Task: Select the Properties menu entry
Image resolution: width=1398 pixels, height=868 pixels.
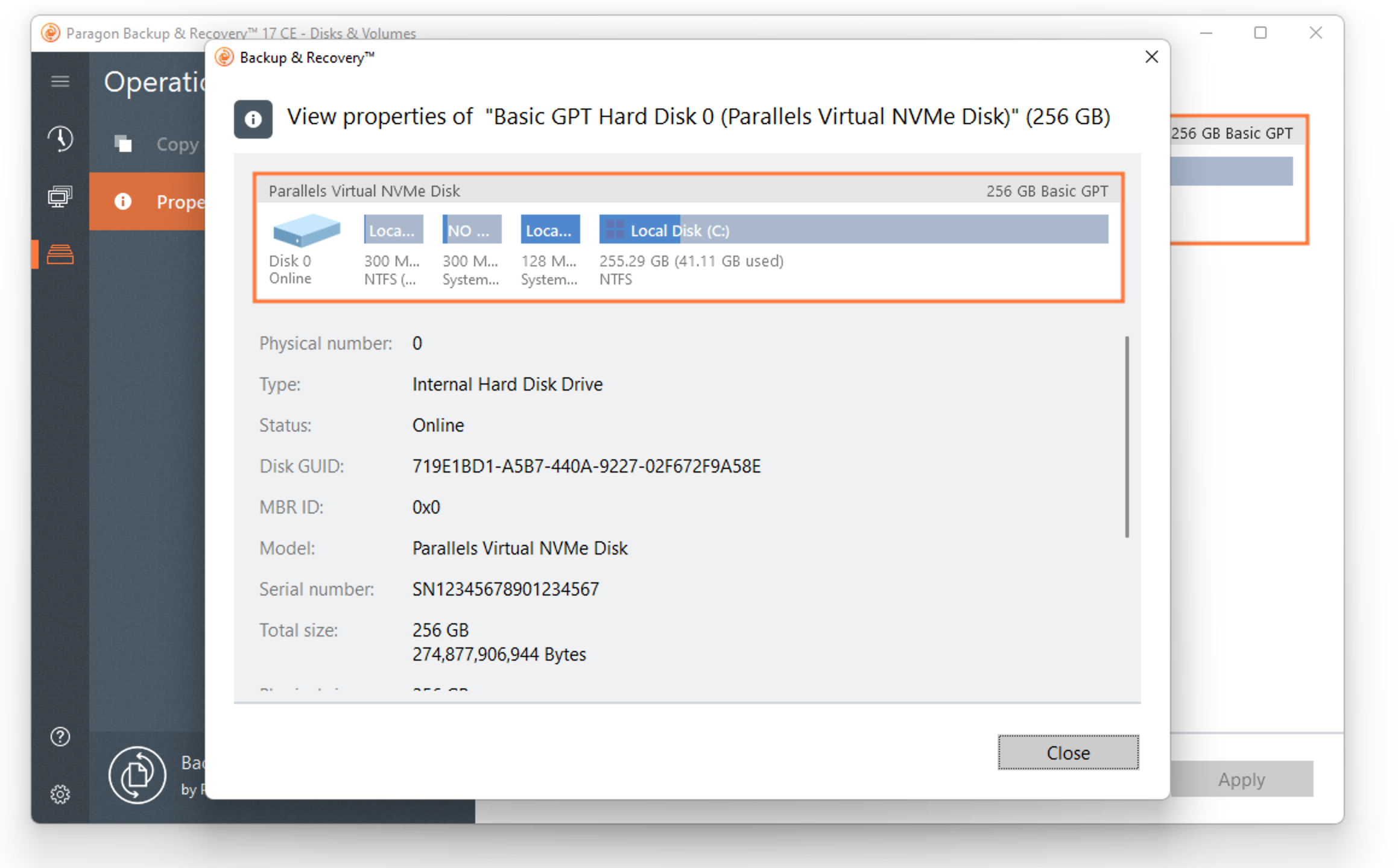Action: coord(148,201)
